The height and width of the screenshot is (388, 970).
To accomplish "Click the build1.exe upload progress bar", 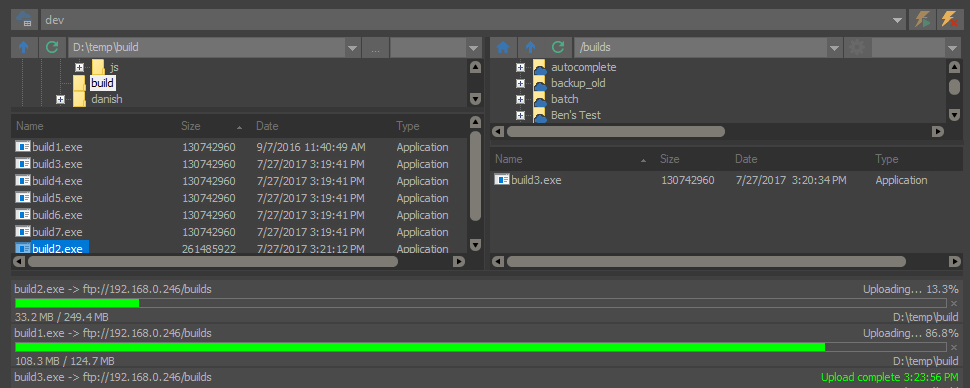I will tap(480, 347).
